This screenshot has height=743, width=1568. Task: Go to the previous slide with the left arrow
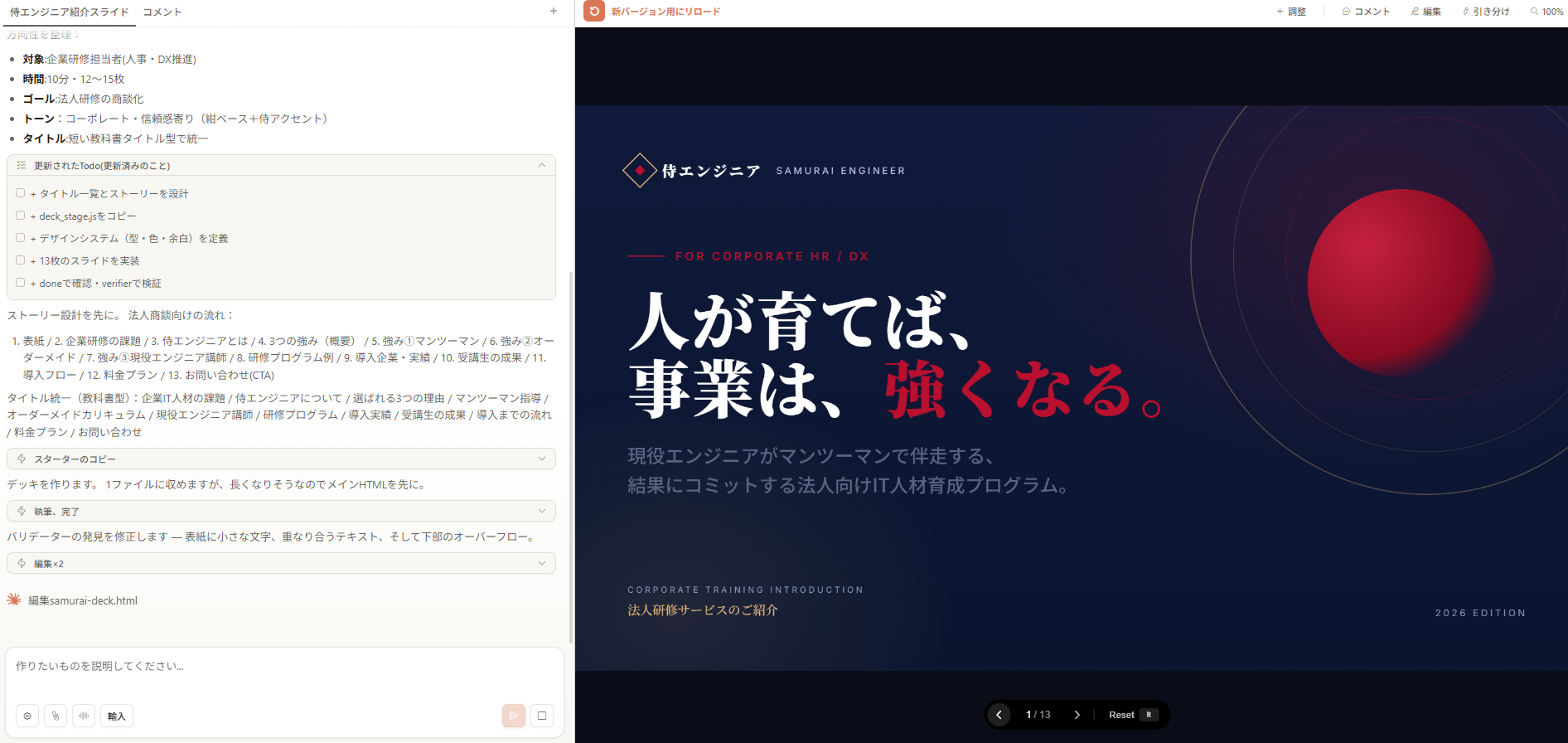click(x=999, y=715)
